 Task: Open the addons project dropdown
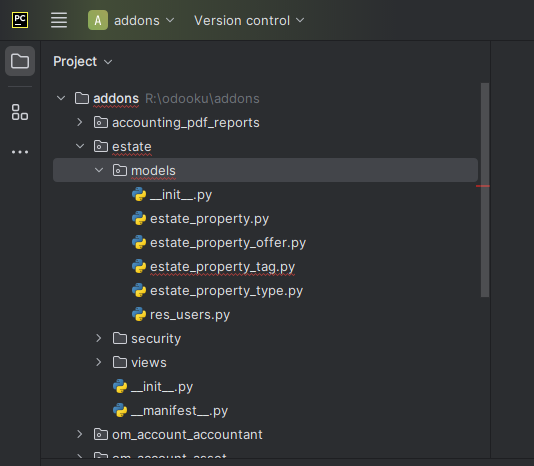click(144, 20)
